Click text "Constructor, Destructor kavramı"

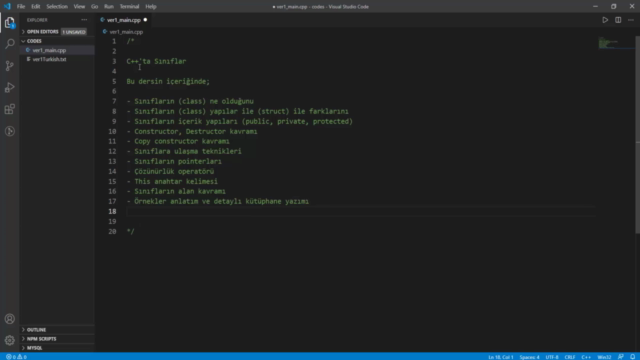tap(196, 131)
